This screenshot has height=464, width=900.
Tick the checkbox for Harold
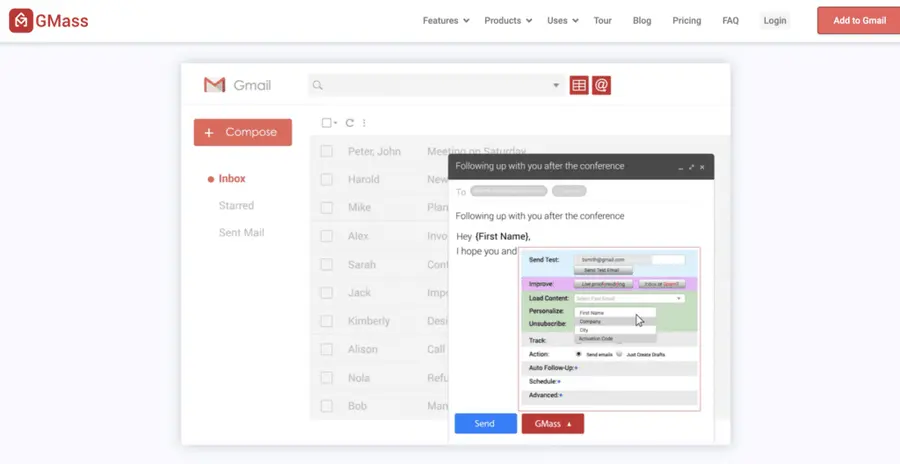(327, 180)
